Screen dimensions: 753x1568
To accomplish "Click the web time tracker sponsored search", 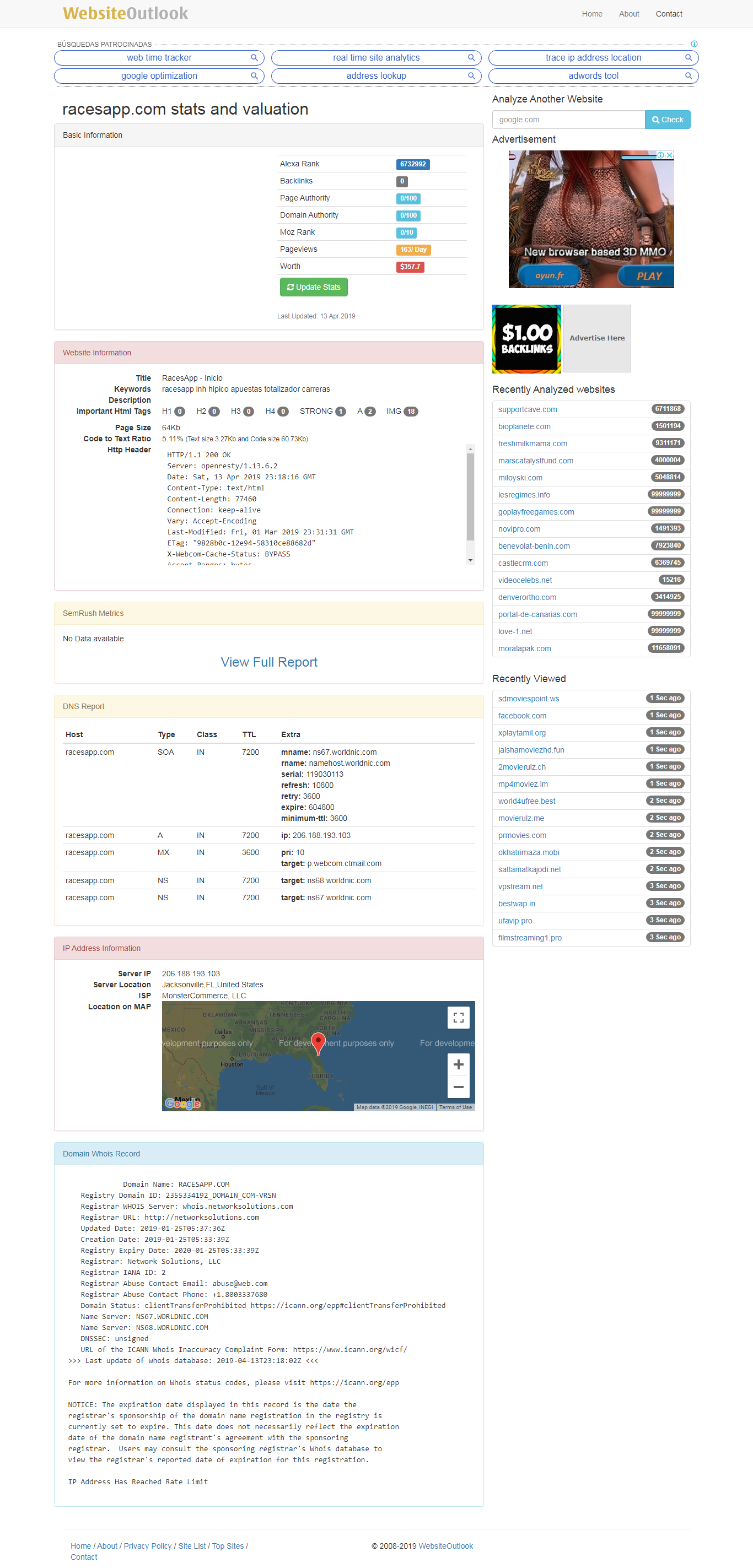I will [x=159, y=58].
